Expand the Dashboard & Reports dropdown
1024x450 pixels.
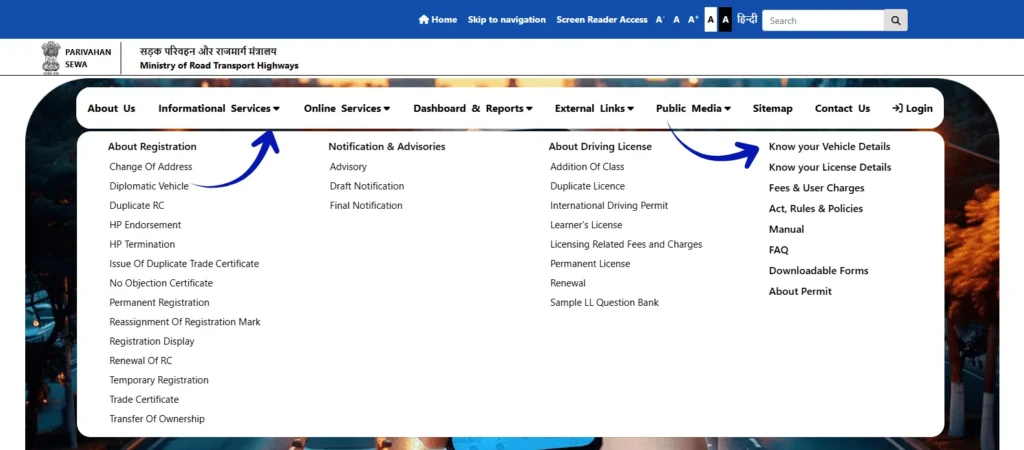click(x=472, y=108)
